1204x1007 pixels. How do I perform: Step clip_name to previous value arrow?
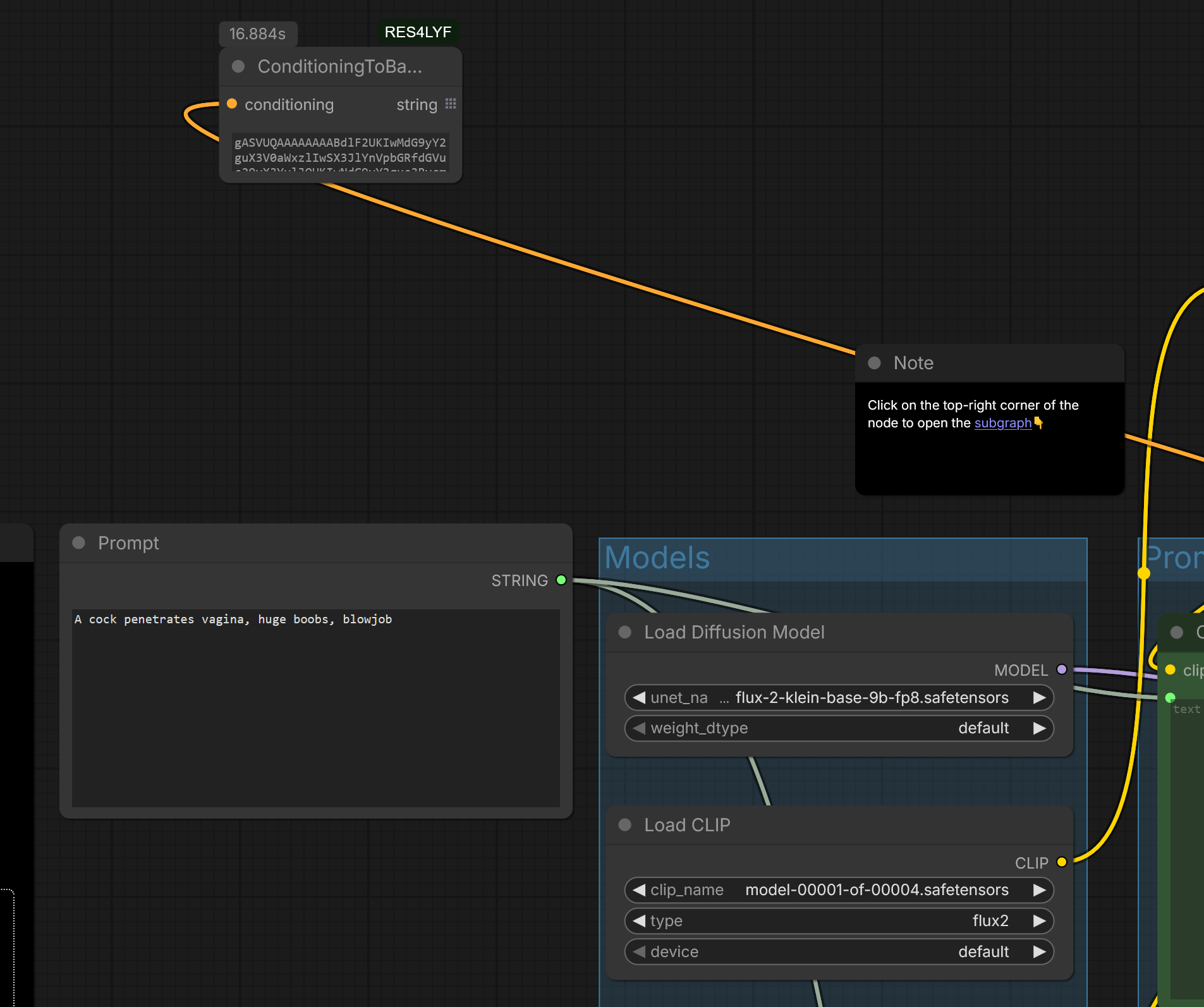click(x=639, y=890)
